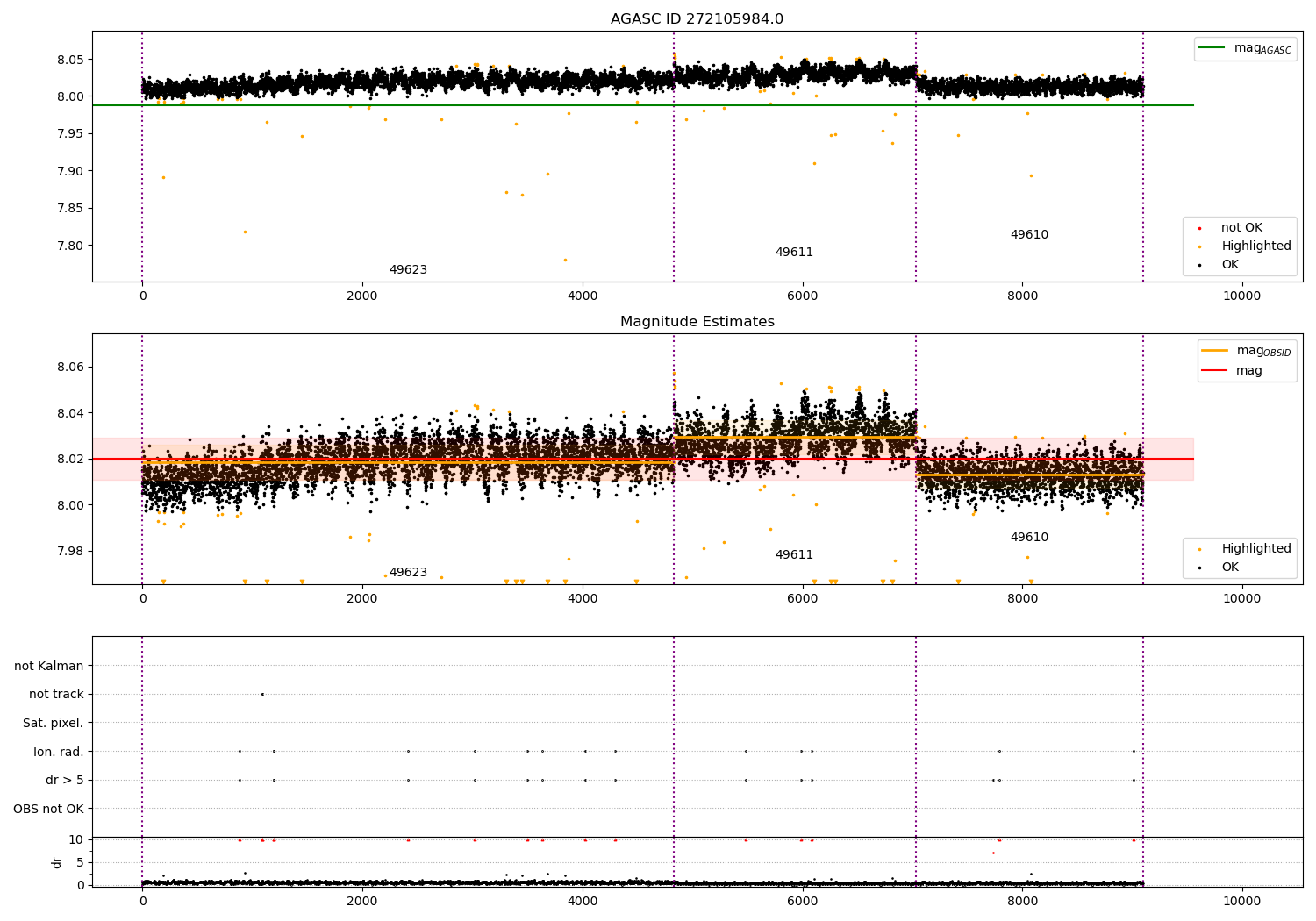Image resolution: width=1316 pixels, height=921 pixels.
Task: Click the mag OBSID legend entry
Action: pos(1246,351)
